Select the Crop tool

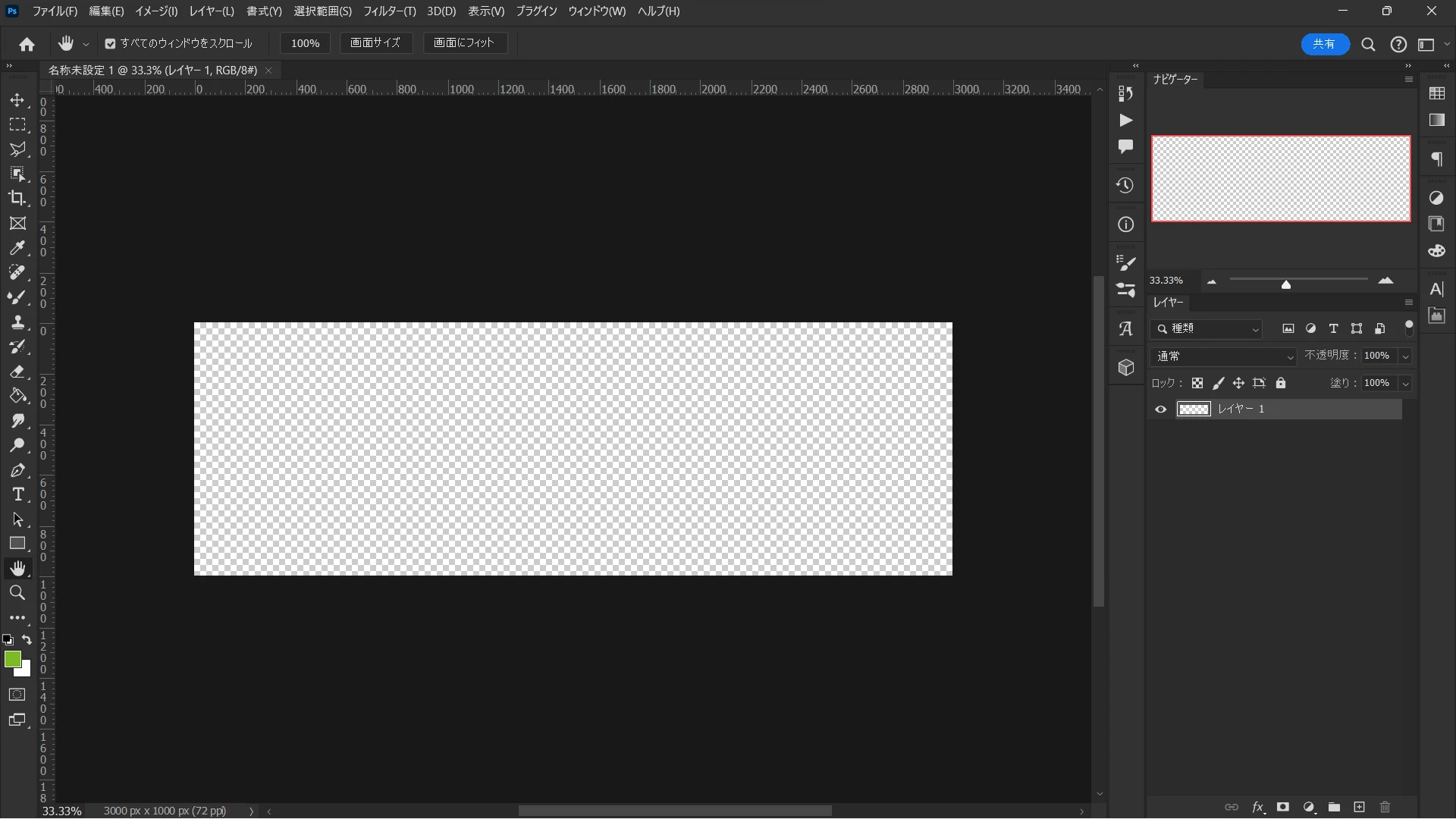point(17,198)
